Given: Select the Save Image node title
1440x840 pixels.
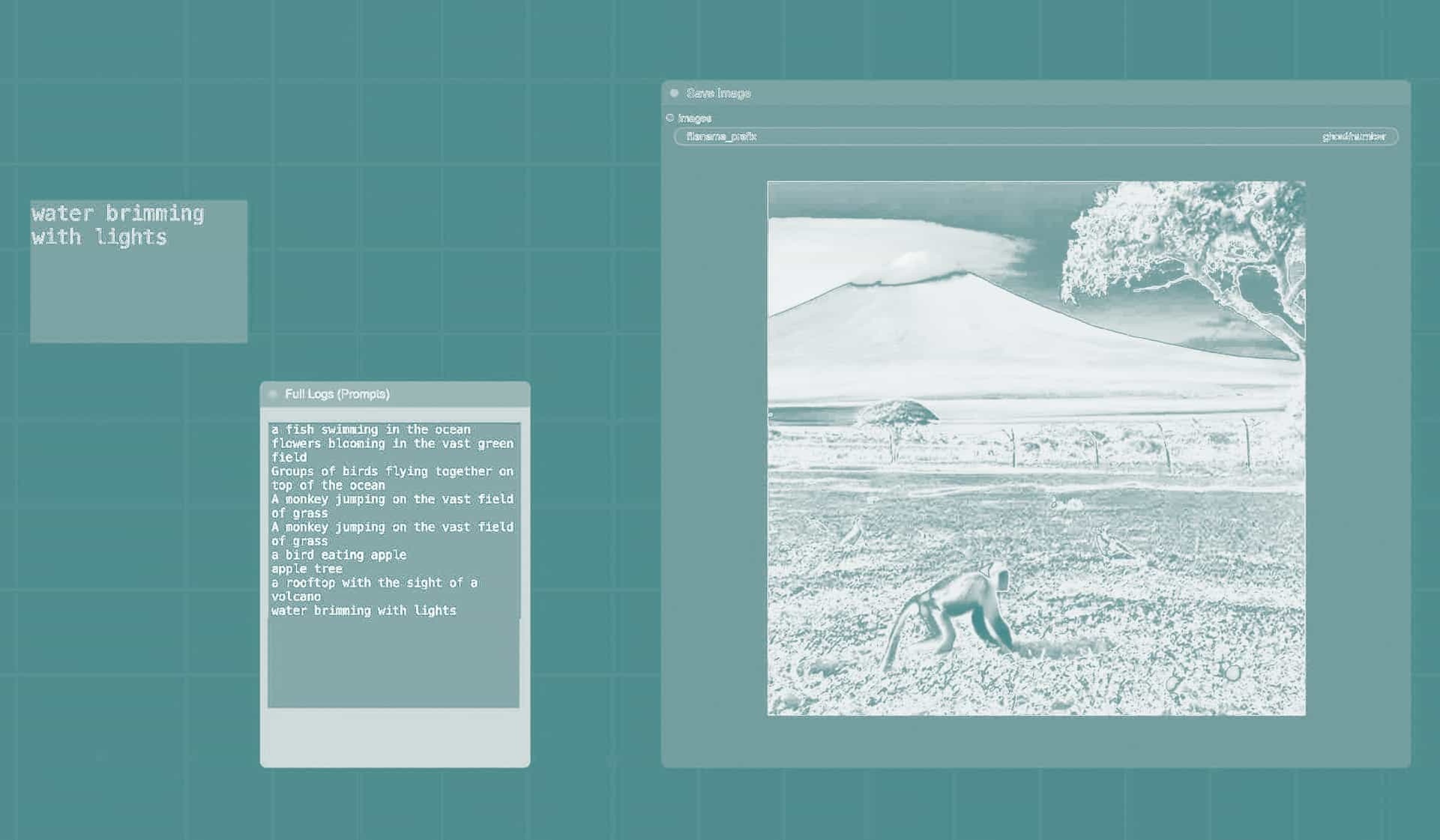Looking at the screenshot, I should point(718,93).
